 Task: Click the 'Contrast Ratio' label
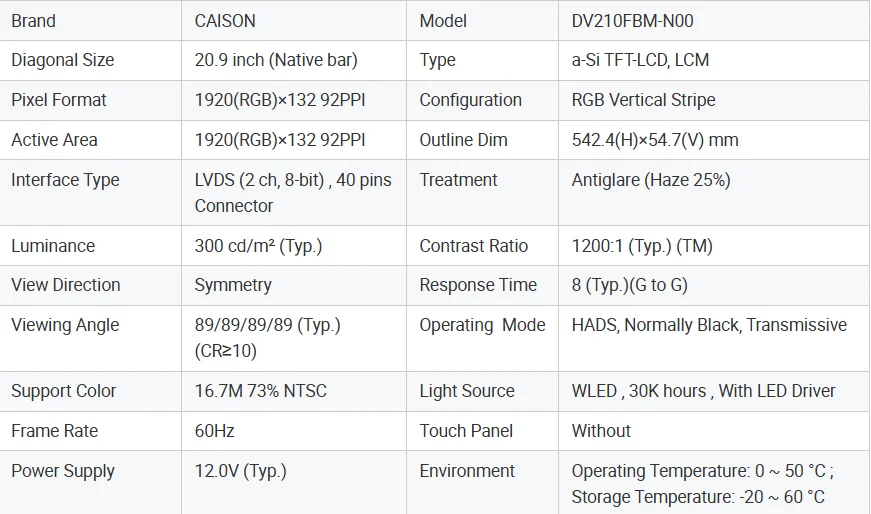pos(473,246)
